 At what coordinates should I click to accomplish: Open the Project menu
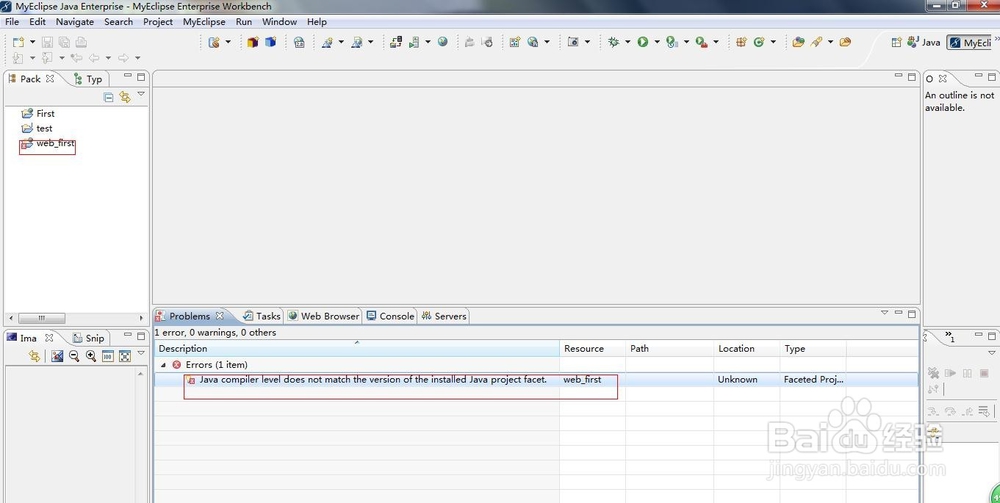[158, 22]
